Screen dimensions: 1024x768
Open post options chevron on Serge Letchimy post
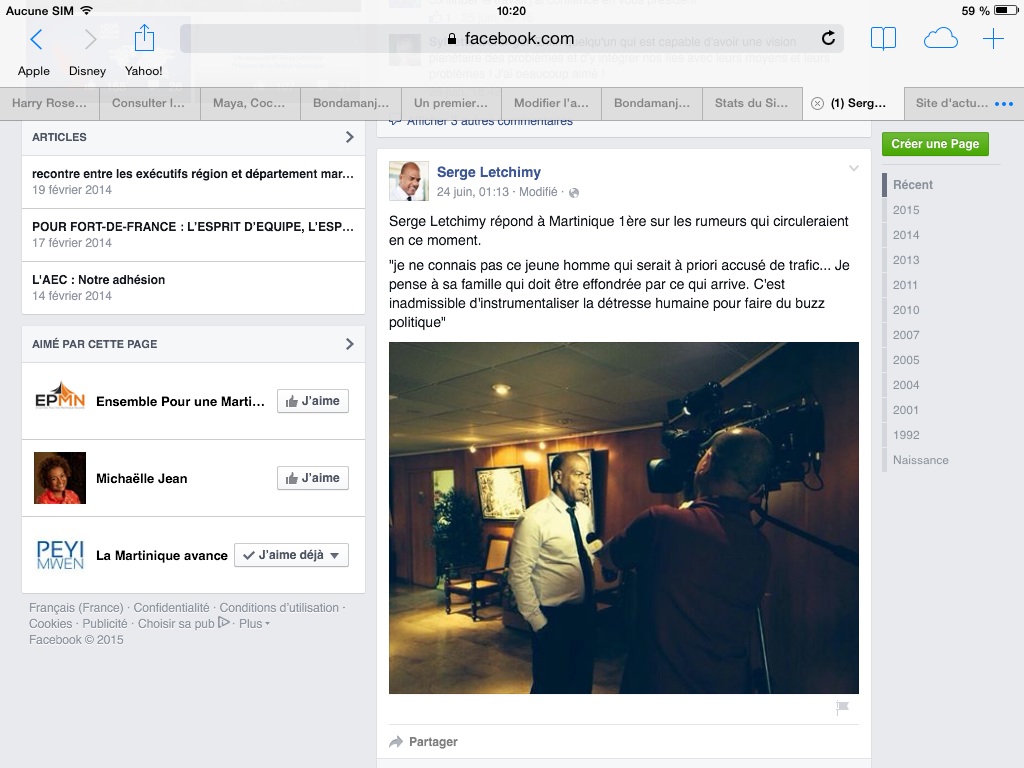pos(854,168)
